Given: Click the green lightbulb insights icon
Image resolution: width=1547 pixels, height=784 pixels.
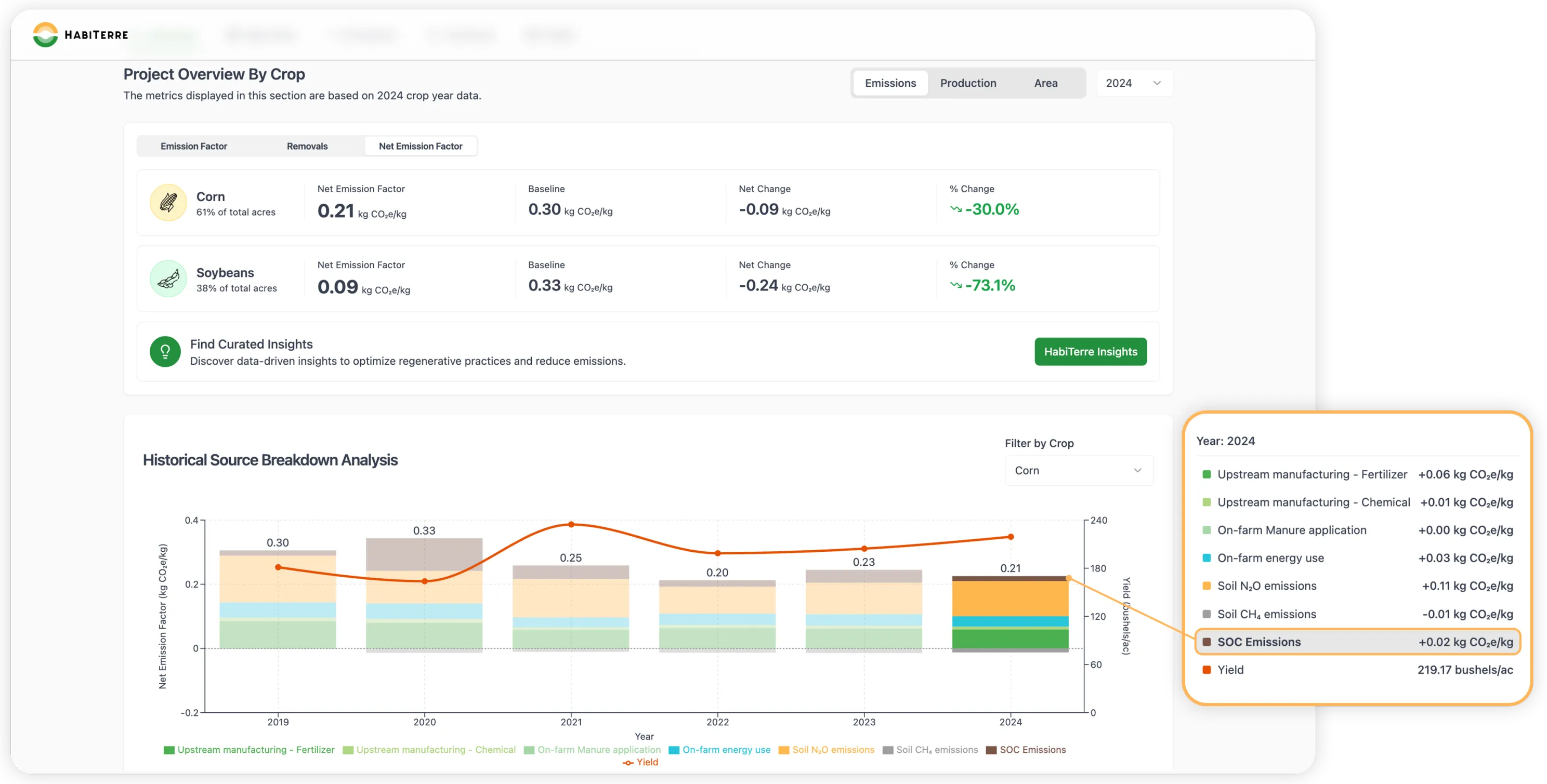Looking at the screenshot, I should click(x=165, y=352).
